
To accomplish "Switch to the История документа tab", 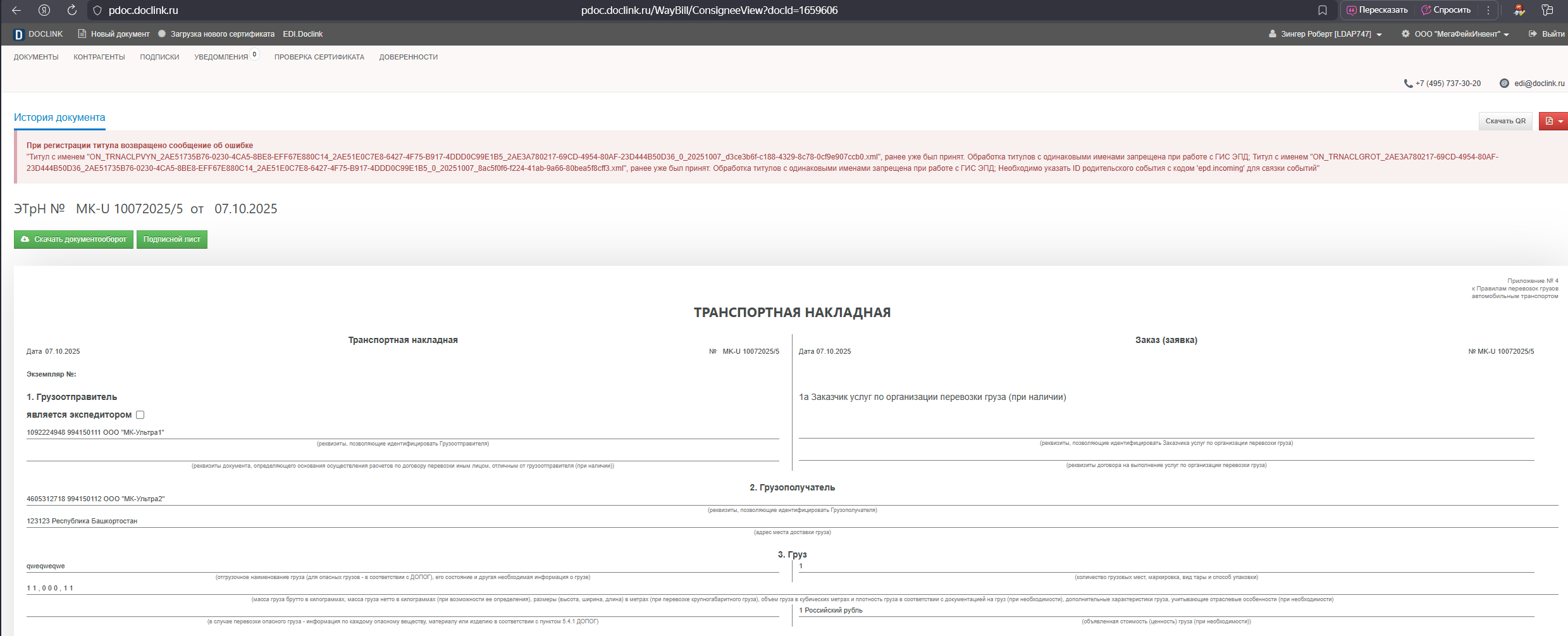I will coord(59,118).
